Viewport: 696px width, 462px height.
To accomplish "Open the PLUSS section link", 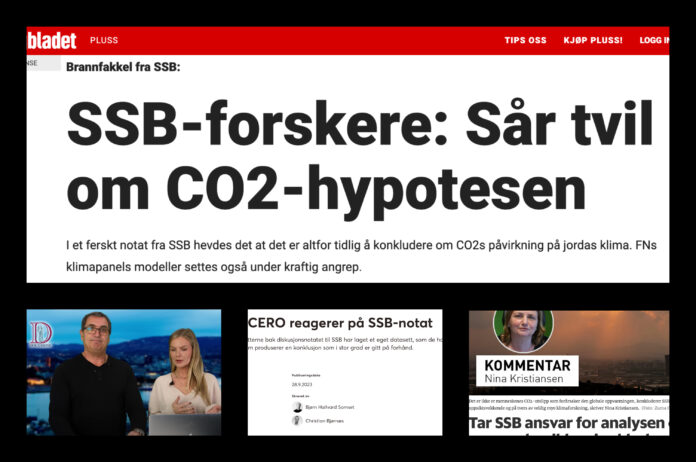I will [x=104, y=40].
